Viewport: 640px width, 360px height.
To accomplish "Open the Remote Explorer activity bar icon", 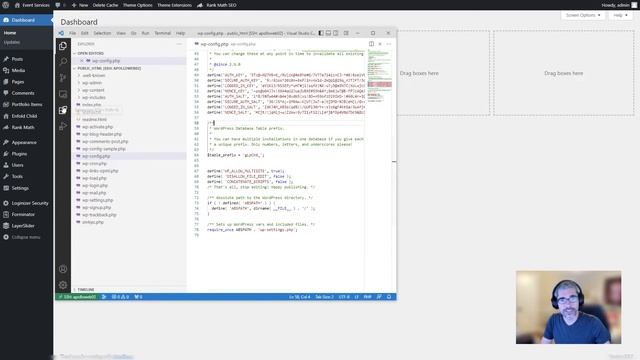I will coord(63,94).
